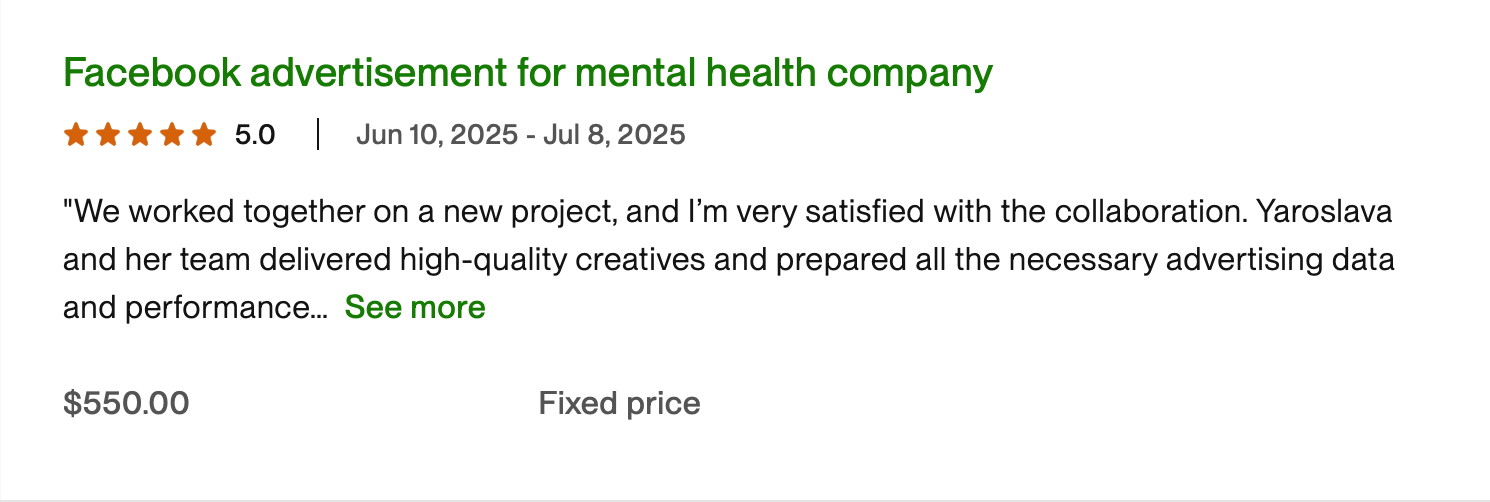The width and height of the screenshot is (1490, 502).
Task: Expand the review with See more
Action: click(415, 308)
